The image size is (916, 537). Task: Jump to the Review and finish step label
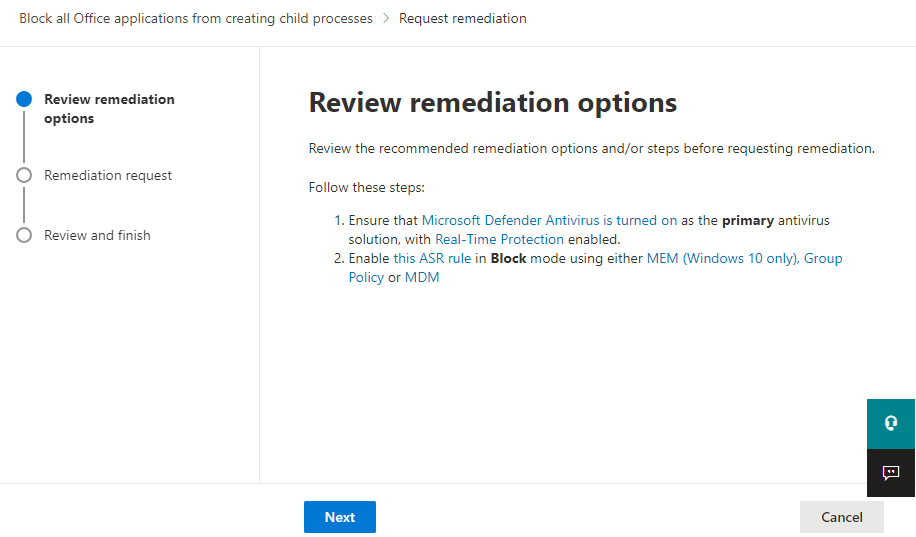[x=97, y=235]
